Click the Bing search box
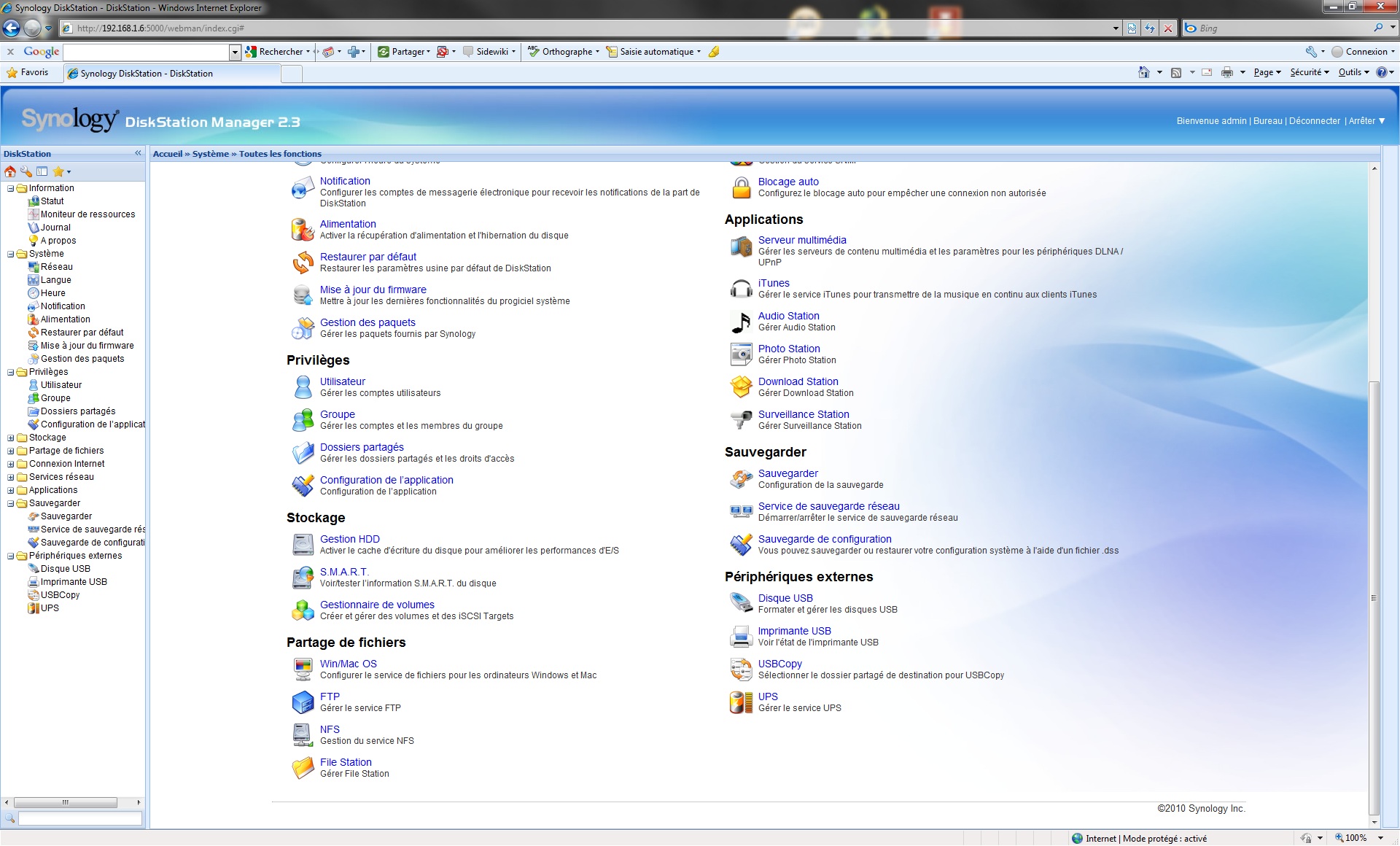Viewport: 1400px width, 846px height. (x=1285, y=28)
